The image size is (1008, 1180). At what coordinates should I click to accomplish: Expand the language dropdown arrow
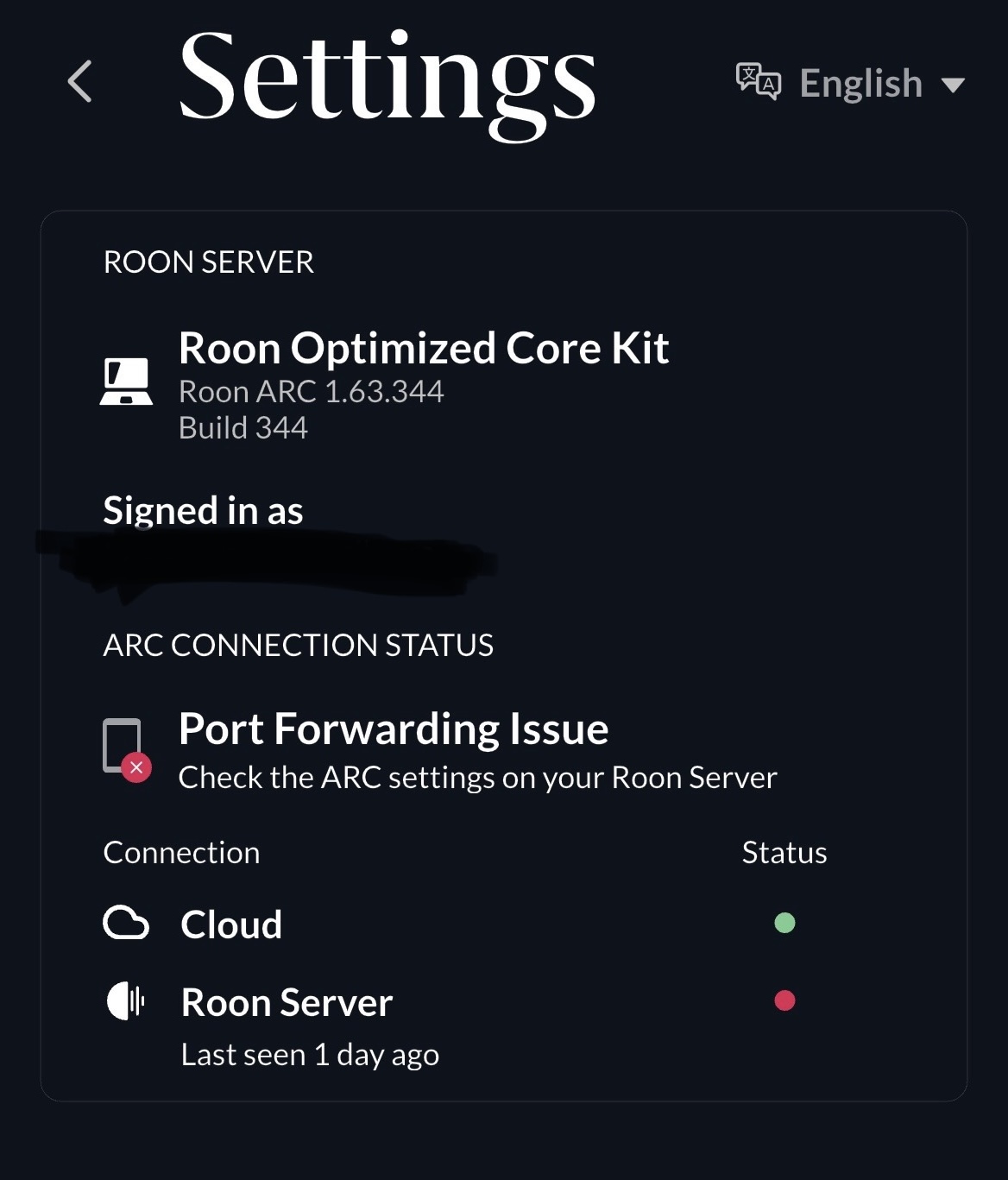(x=953, y=85)
